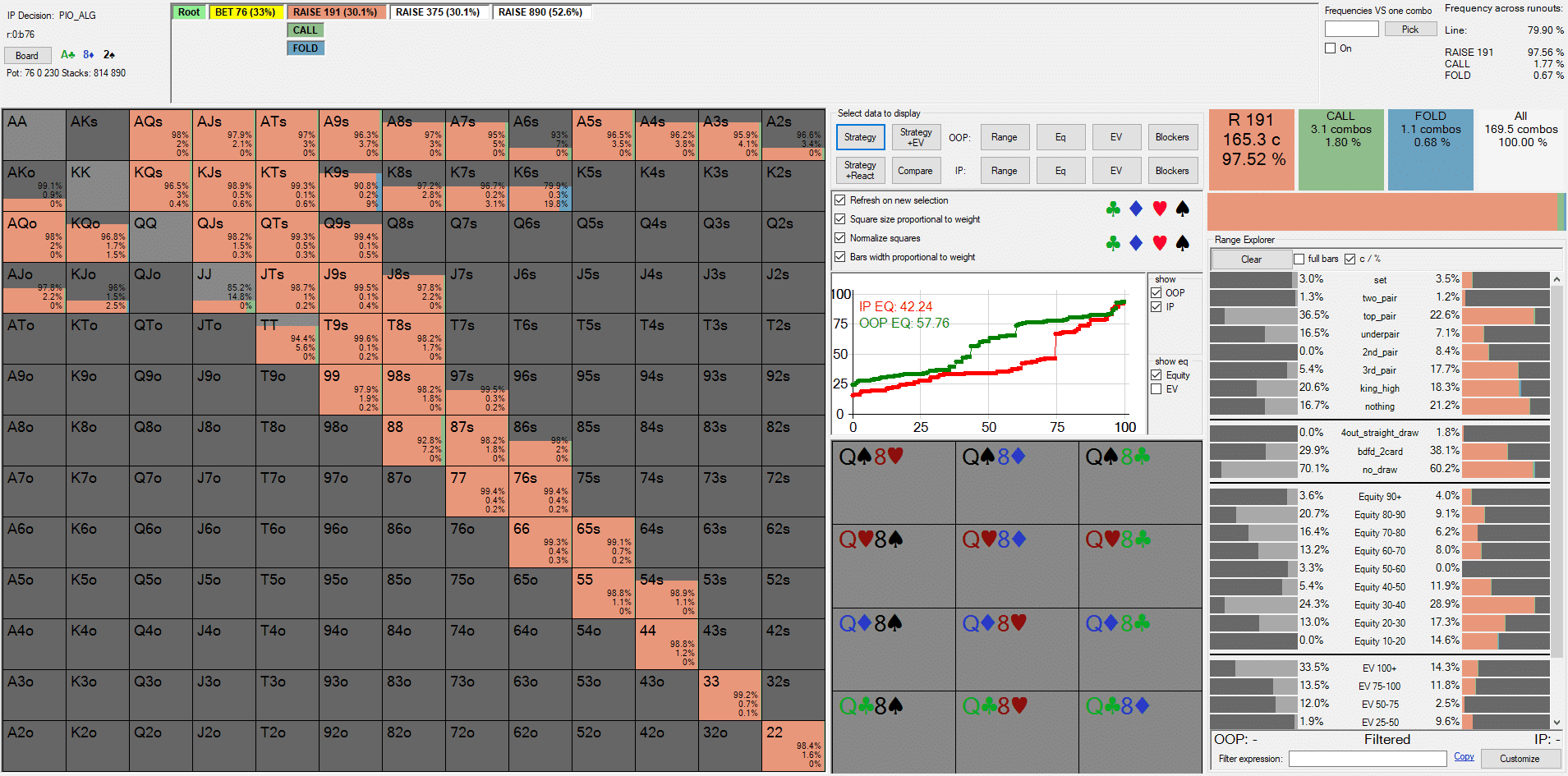Select the lower red heart suit filter

[x=1159, y=243]
